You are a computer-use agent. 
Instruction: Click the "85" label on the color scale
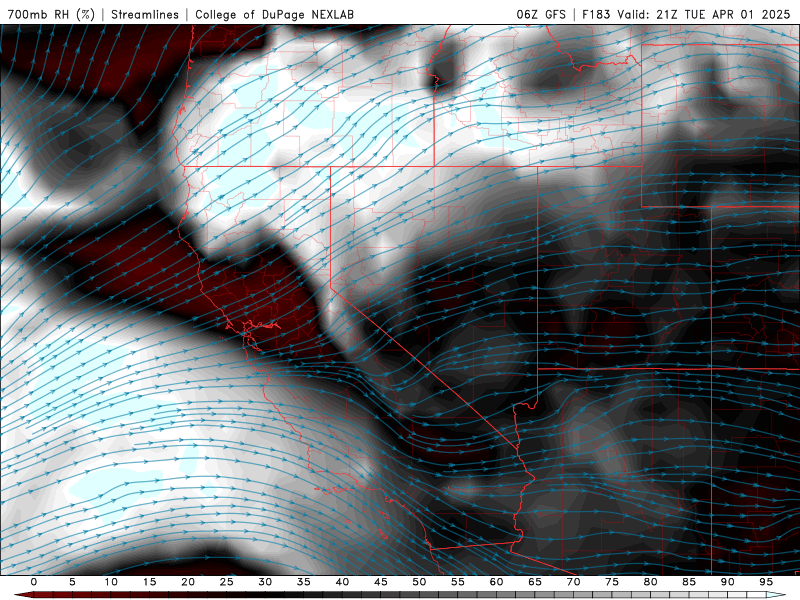click(x=689, y=582)
